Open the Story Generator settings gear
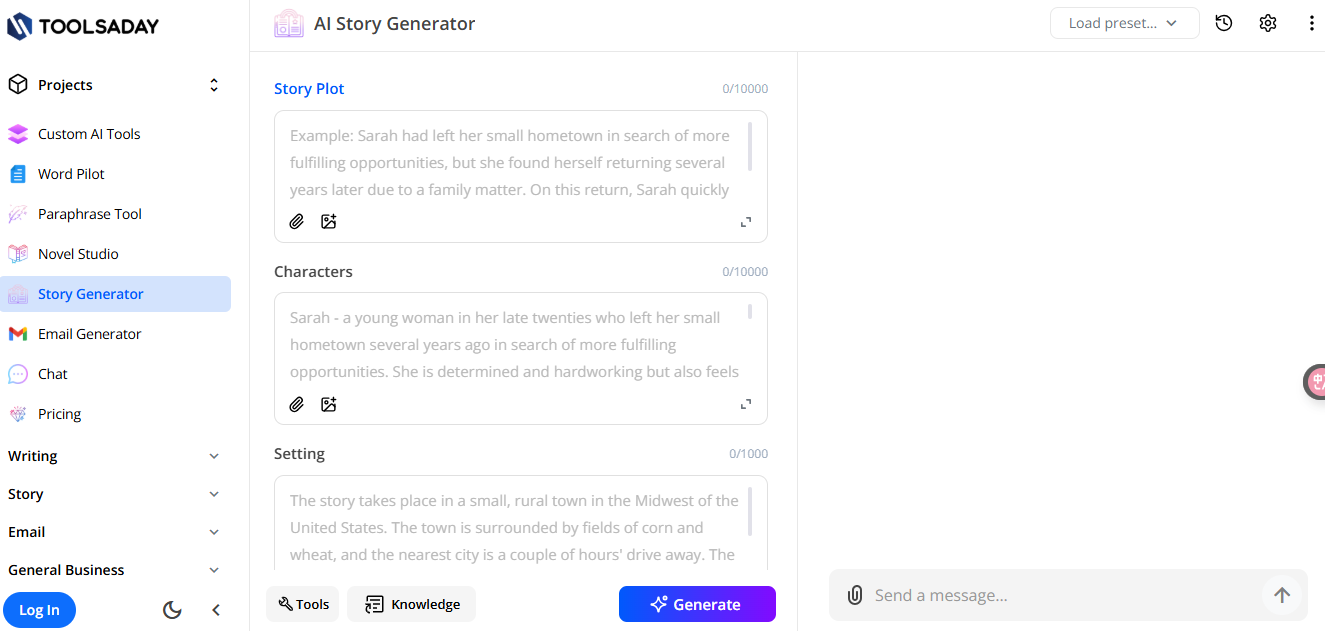 [x=1267, y=22]
